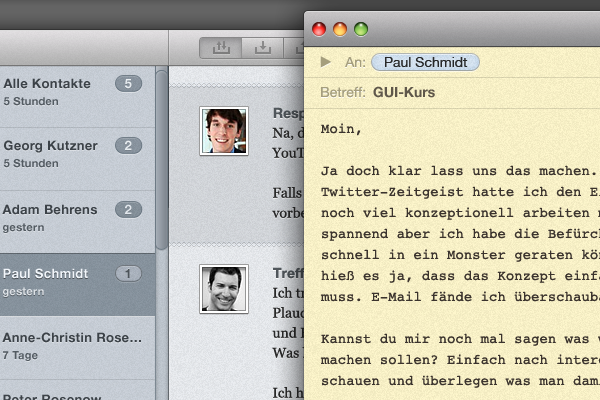This screenshot has height=400, width=600.
Task: Click the badge 1 in the Paul Schmidt row
Action: coord(128,274)
